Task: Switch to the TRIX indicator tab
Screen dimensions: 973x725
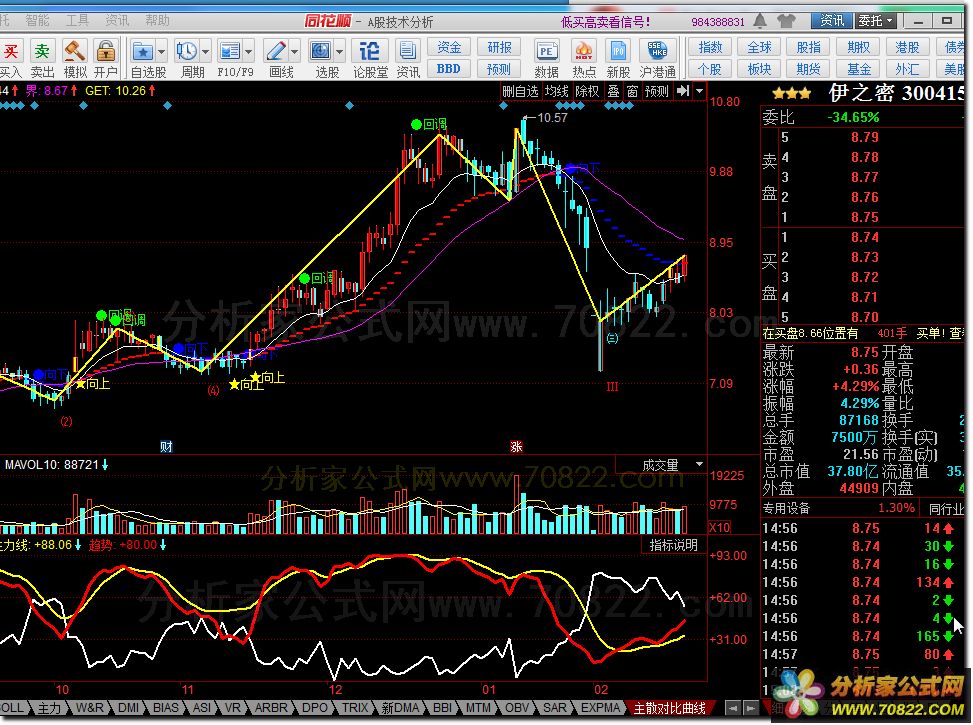Action: click(x=355, y=708)
